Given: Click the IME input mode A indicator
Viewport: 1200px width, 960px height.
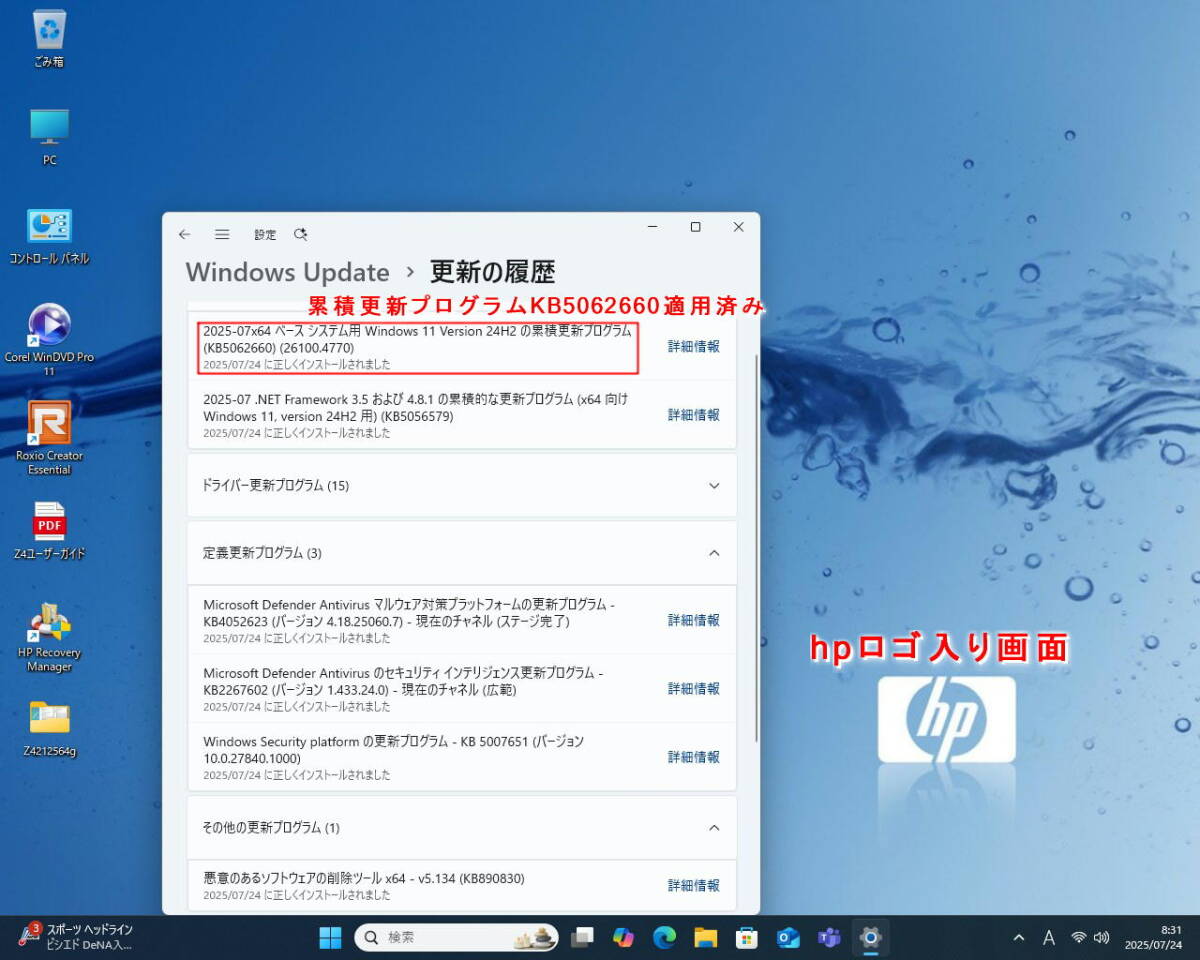Looking at the screenshot, I should [1048, 938].
